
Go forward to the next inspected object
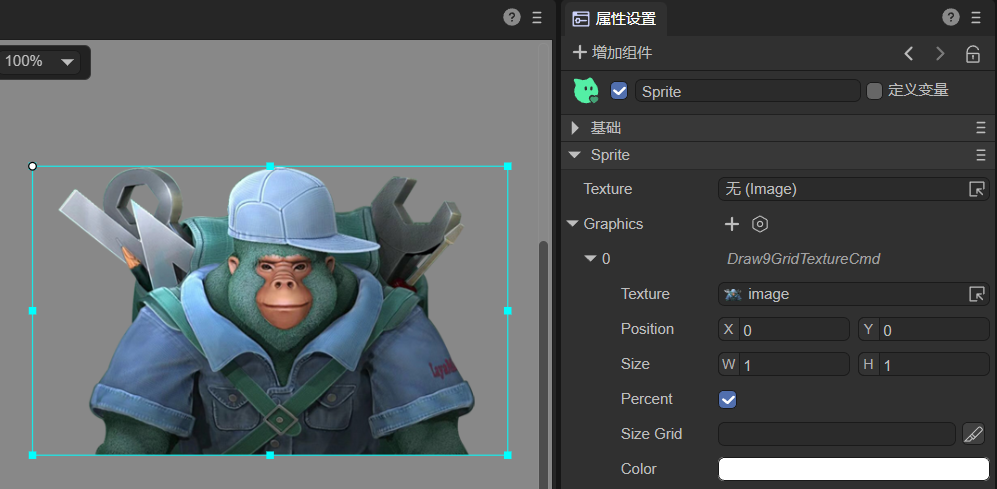point(940,53)
